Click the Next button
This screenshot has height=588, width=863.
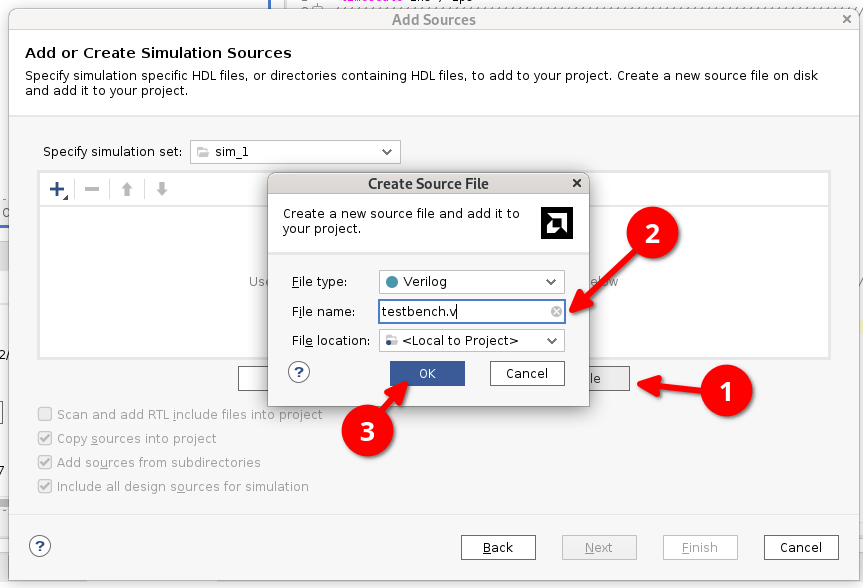tap(599, 547)
